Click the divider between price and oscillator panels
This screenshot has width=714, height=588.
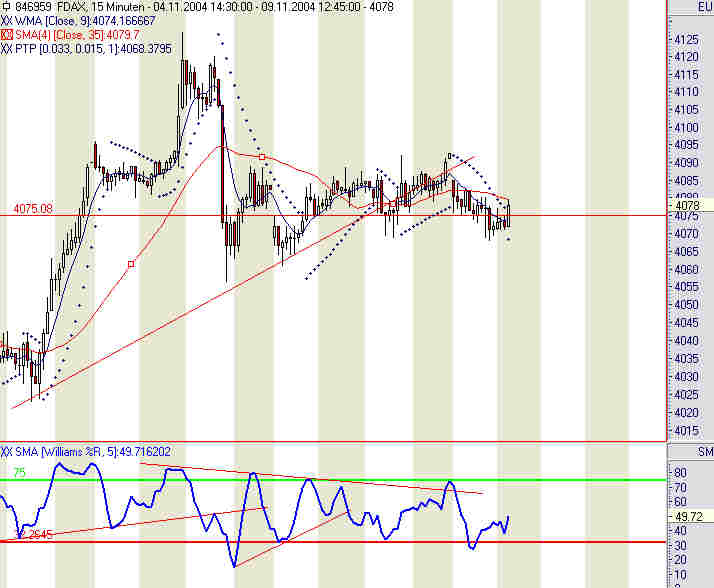click(333, 442)
